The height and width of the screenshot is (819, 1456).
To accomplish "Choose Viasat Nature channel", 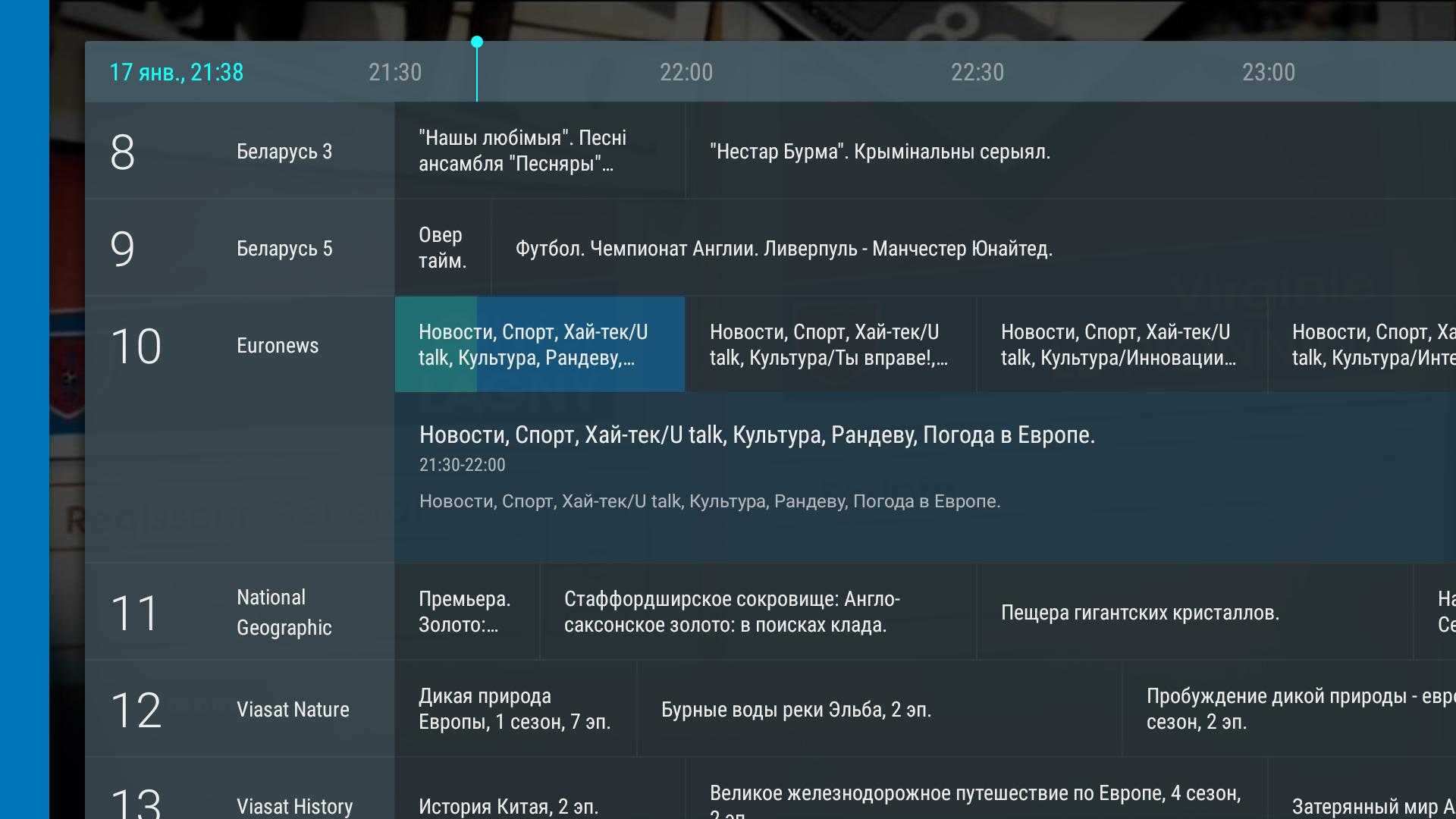I will [x=293, y=710].
